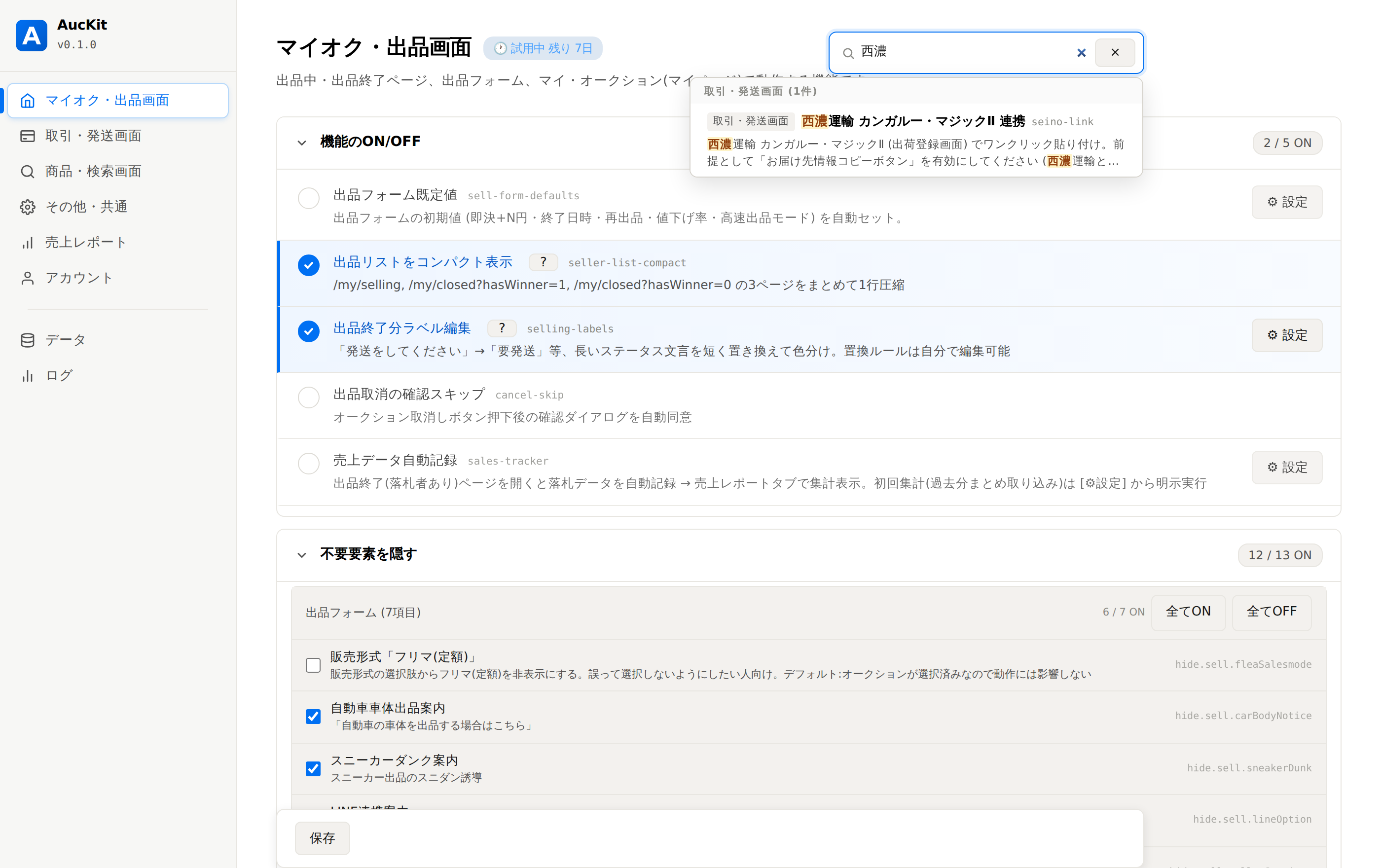Screen dimensions: 1381x868
Task: Click the gear icon beside その他・共通
Action: click(x=28, y=207)
